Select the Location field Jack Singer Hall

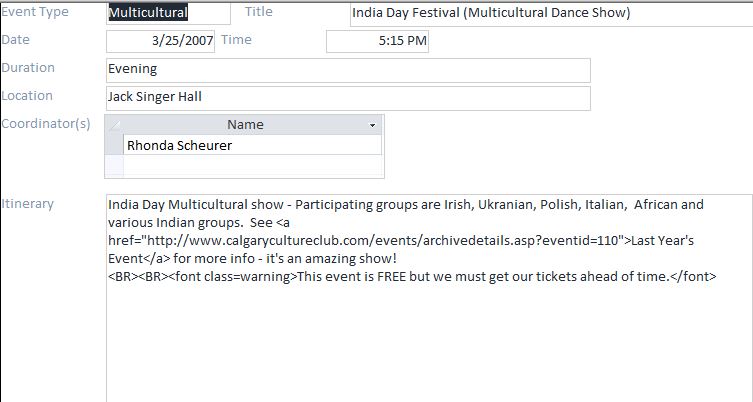pyautogui.click(x=347, y=97)
